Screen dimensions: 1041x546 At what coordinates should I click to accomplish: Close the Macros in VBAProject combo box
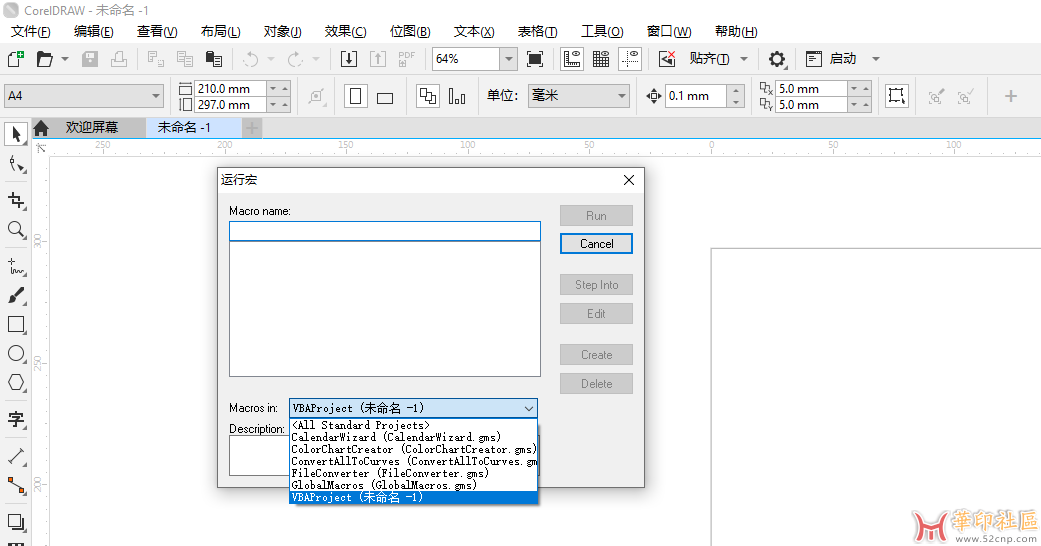click(528, 409)
